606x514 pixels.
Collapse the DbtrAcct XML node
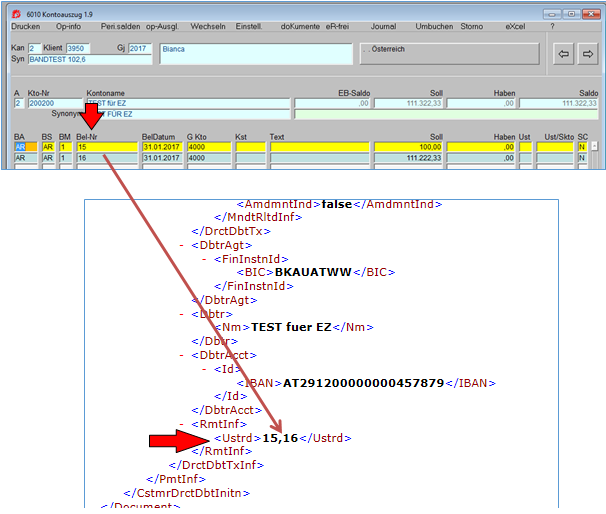tap(181, 355)
